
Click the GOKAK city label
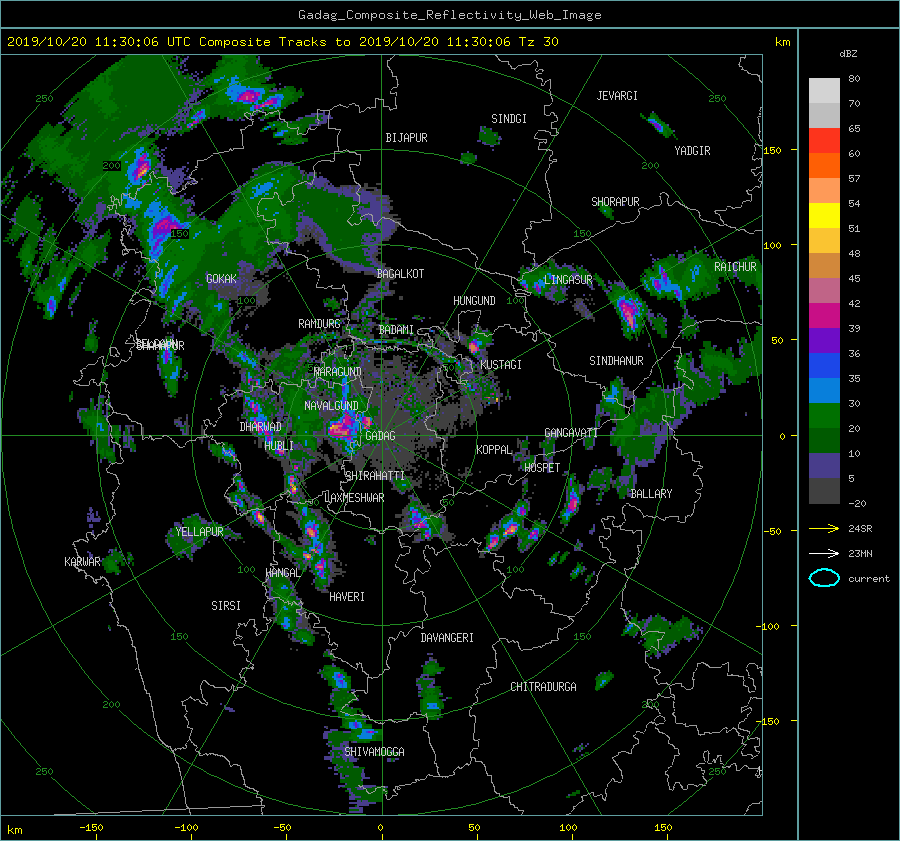point(221,279)
